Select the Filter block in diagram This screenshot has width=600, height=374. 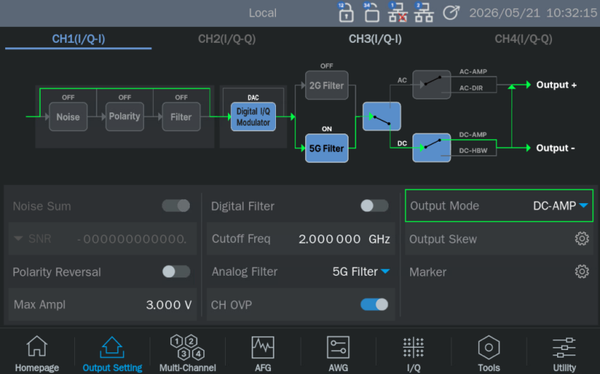[181, 117]
